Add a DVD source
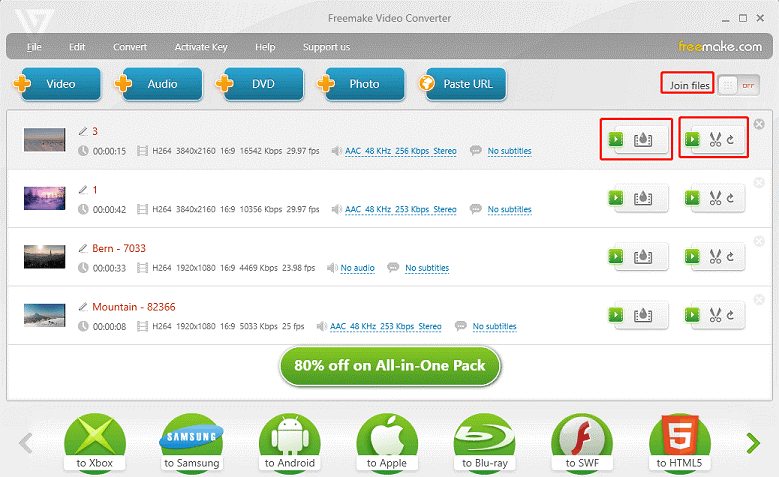The width and height of the screenshot is (779, 477). (x=260, y=84)
